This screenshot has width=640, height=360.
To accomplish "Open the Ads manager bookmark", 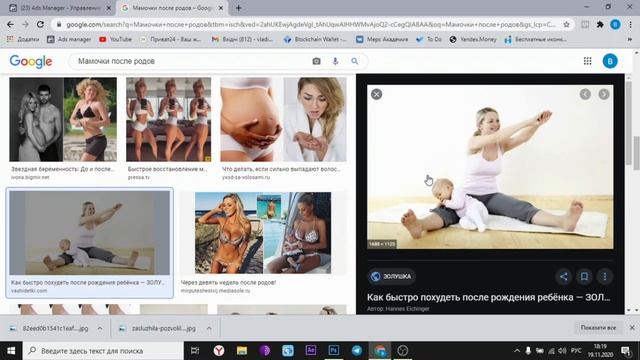I will [69, 40].
